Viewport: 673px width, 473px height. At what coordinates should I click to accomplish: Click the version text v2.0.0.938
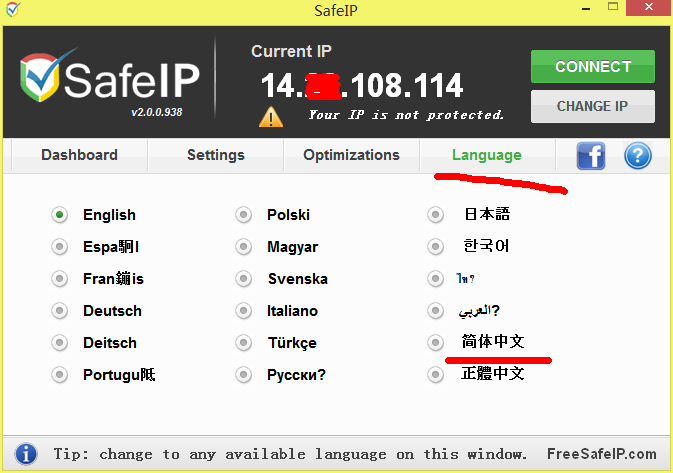point(157,112)
